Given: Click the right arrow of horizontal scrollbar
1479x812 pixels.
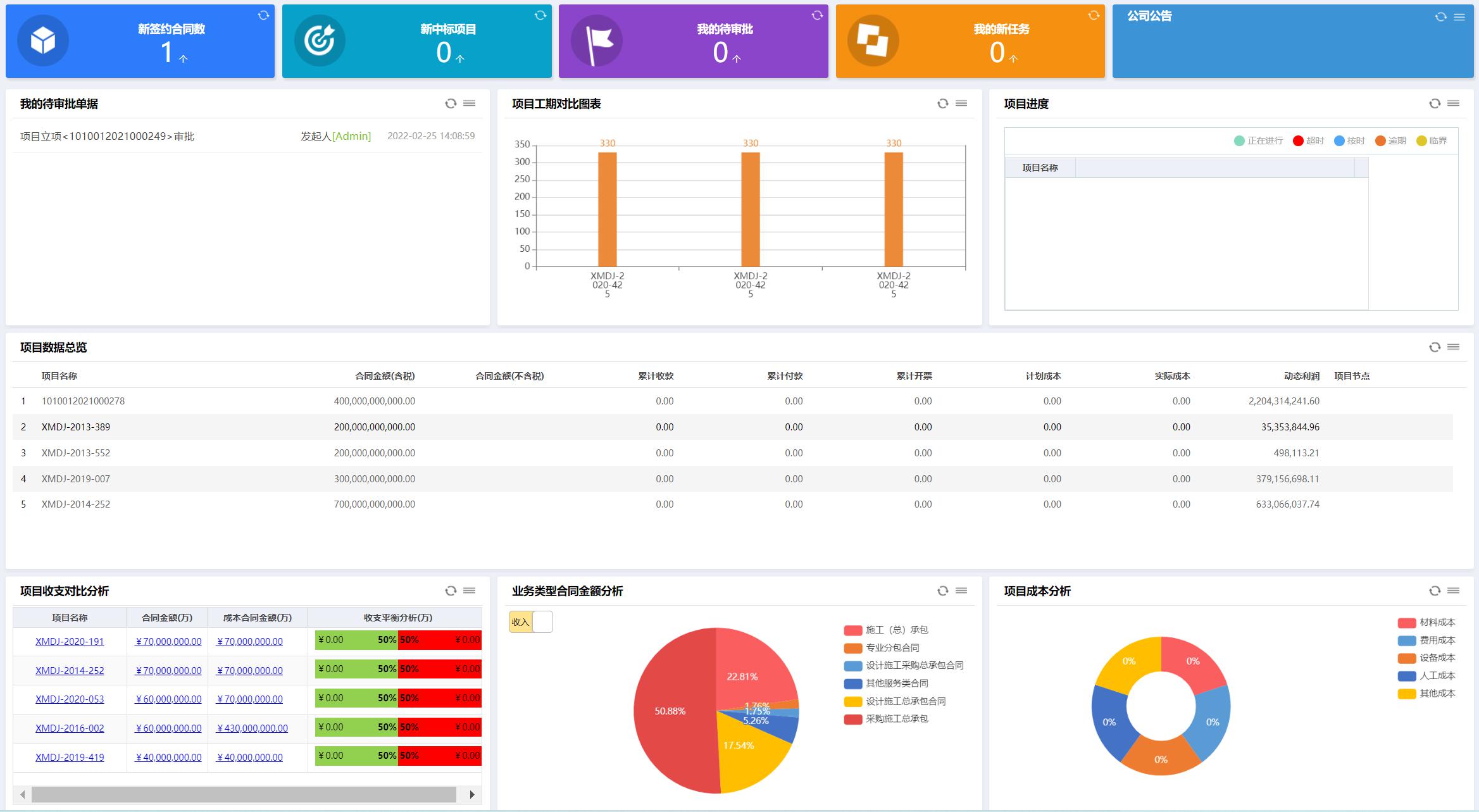Looking at the screenshot, I should [x=472, y=794].
